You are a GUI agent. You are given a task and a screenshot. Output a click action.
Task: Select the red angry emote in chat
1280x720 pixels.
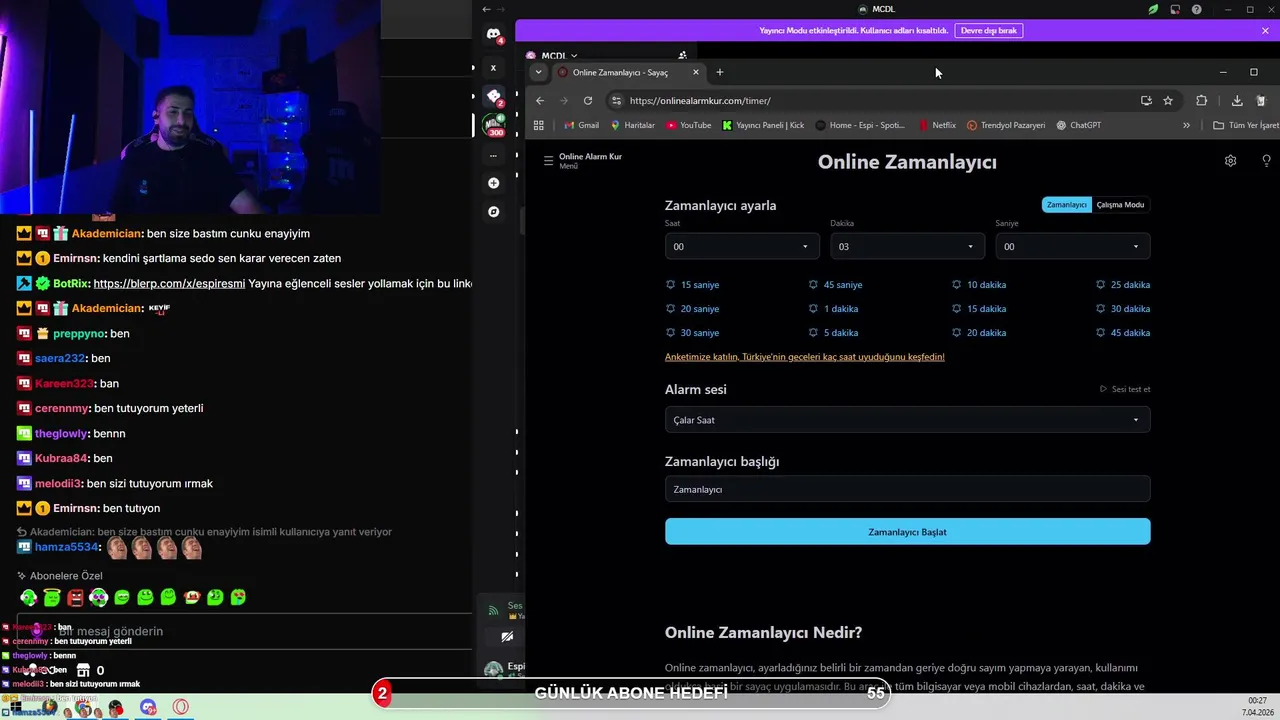[x=75, y=597]
